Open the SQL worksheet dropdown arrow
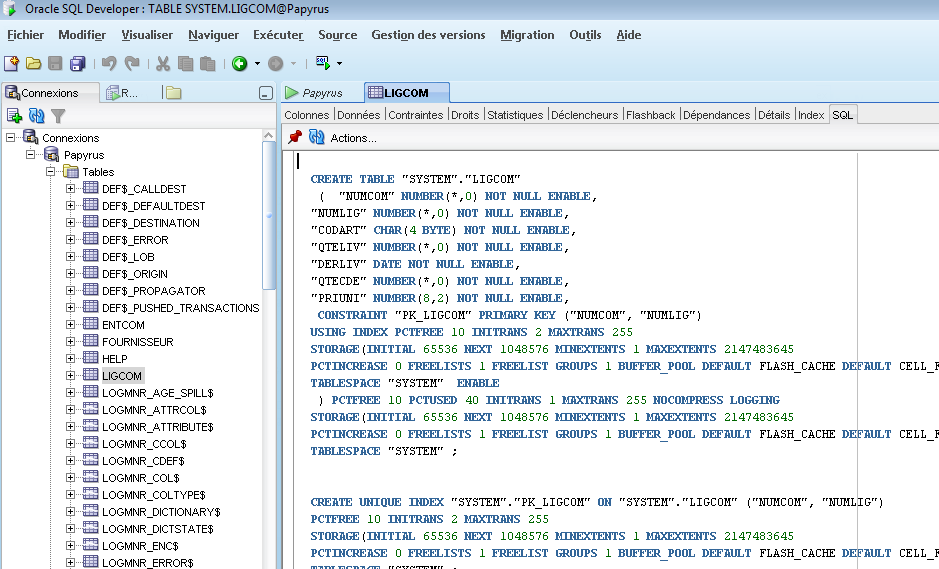 point(340,63)
